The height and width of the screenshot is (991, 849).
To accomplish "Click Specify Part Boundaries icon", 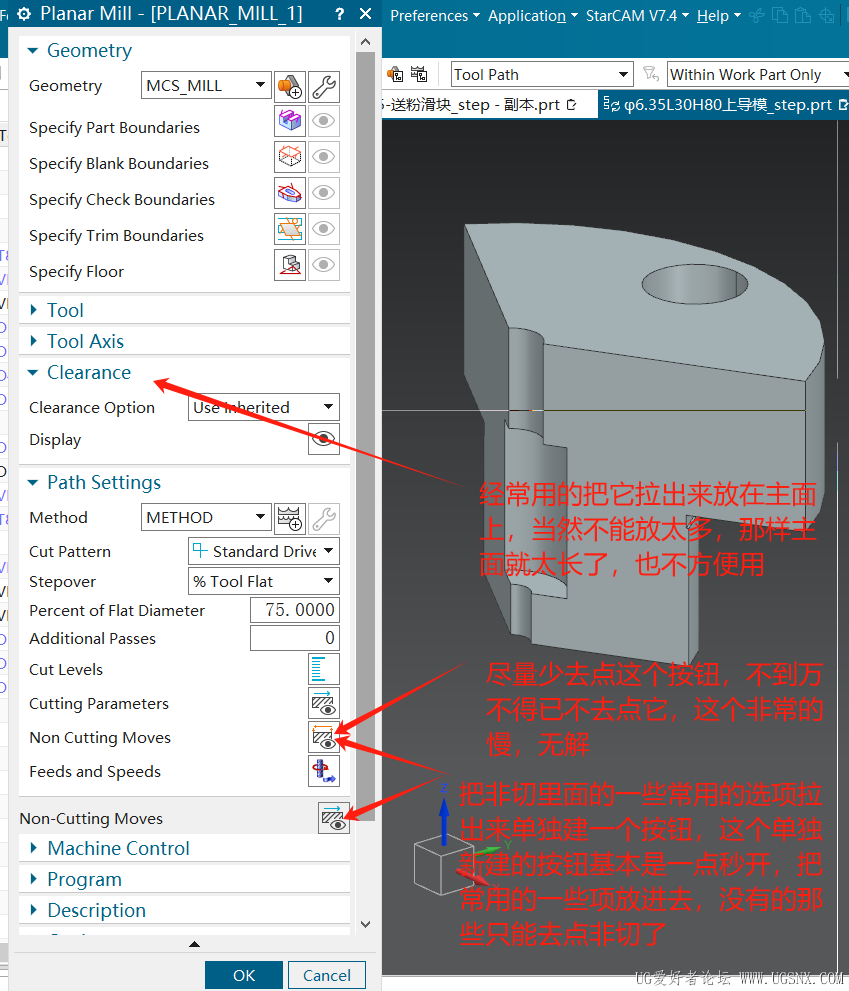I will coord(290,121).
